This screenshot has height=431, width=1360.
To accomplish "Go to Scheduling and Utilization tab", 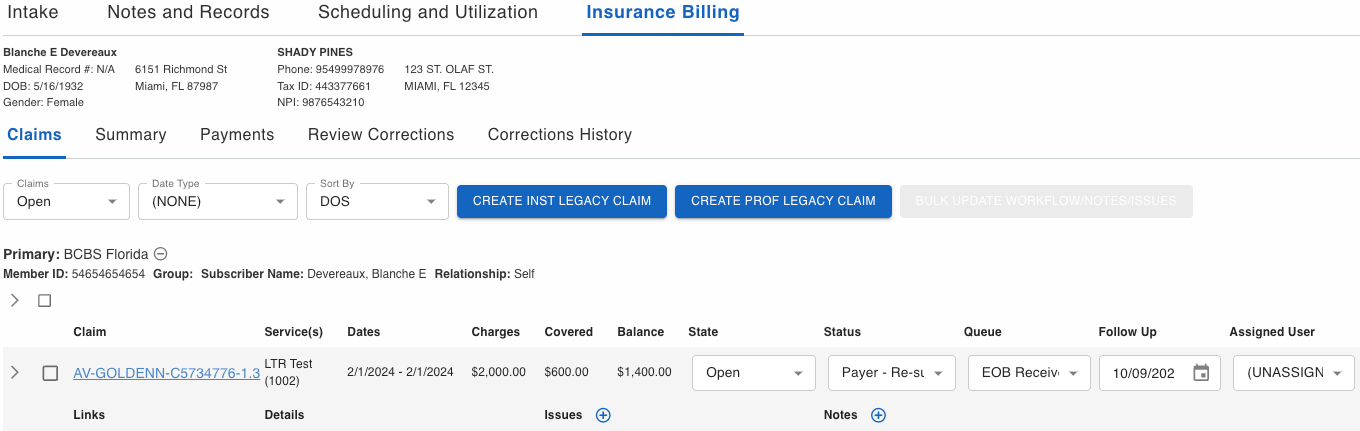I will (427, 13).
